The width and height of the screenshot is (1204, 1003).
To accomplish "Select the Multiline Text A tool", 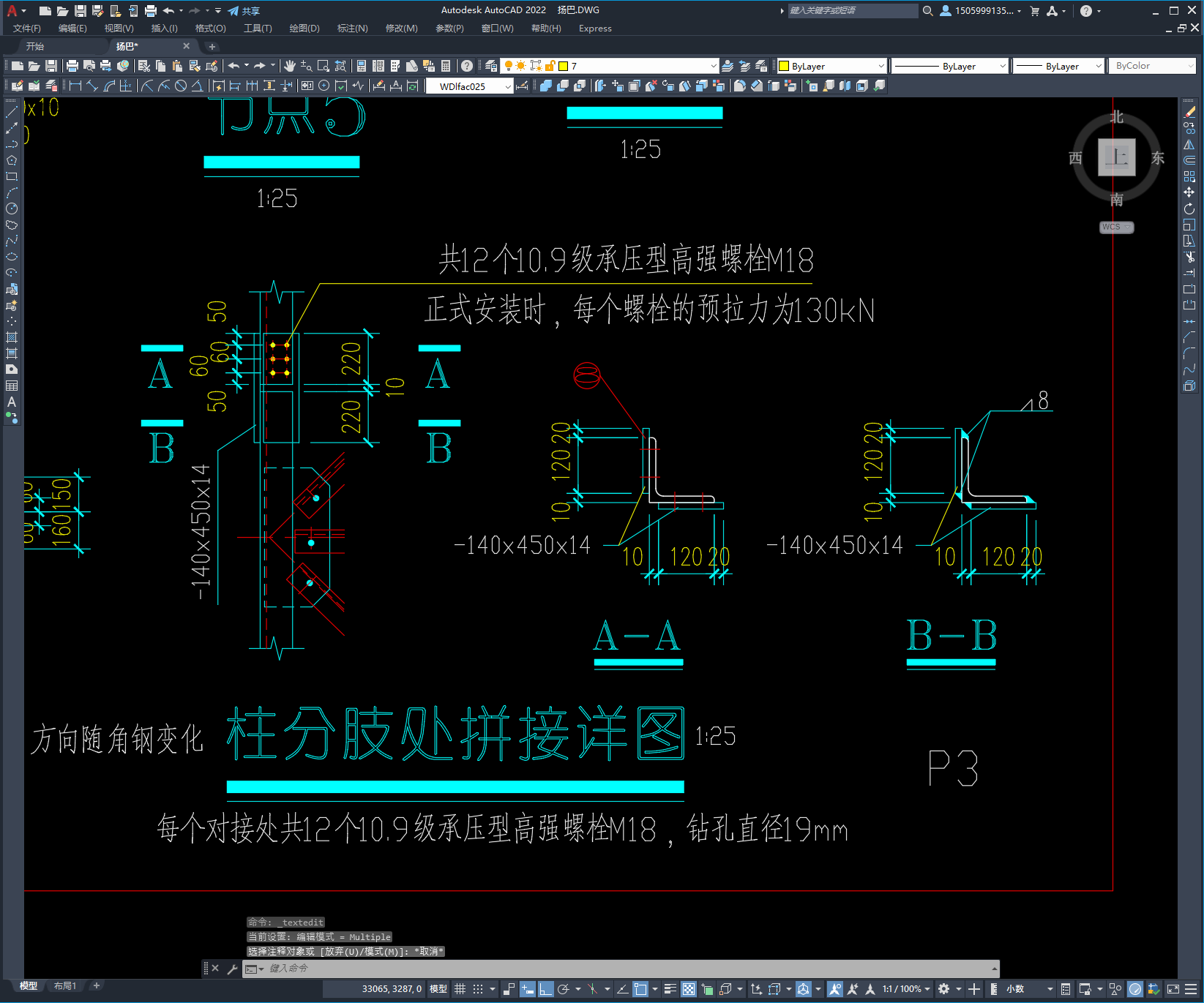I will (x=12, y=402).
